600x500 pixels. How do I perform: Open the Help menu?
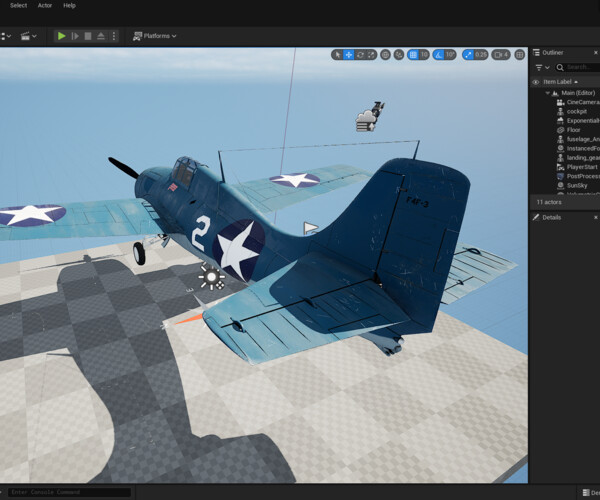(x=69, y=5)
